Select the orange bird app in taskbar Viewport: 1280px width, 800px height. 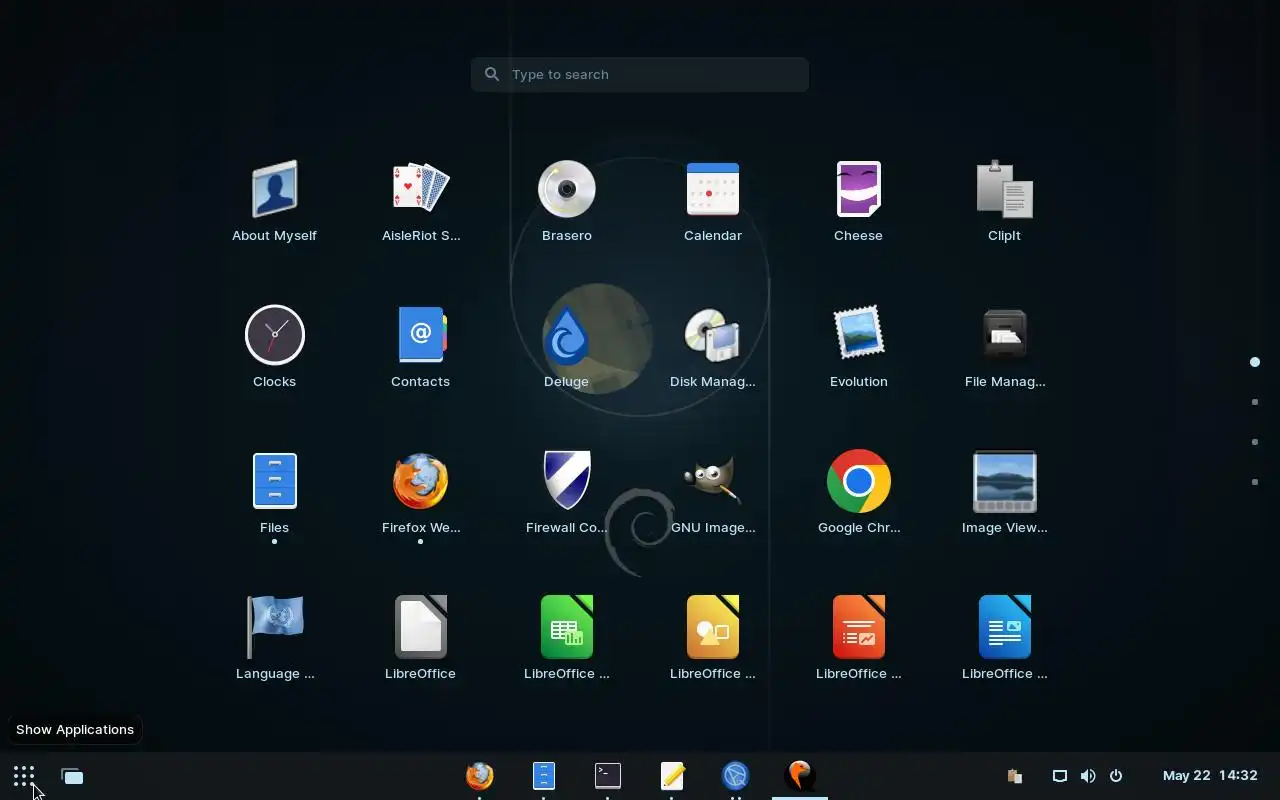click(800, 775)
